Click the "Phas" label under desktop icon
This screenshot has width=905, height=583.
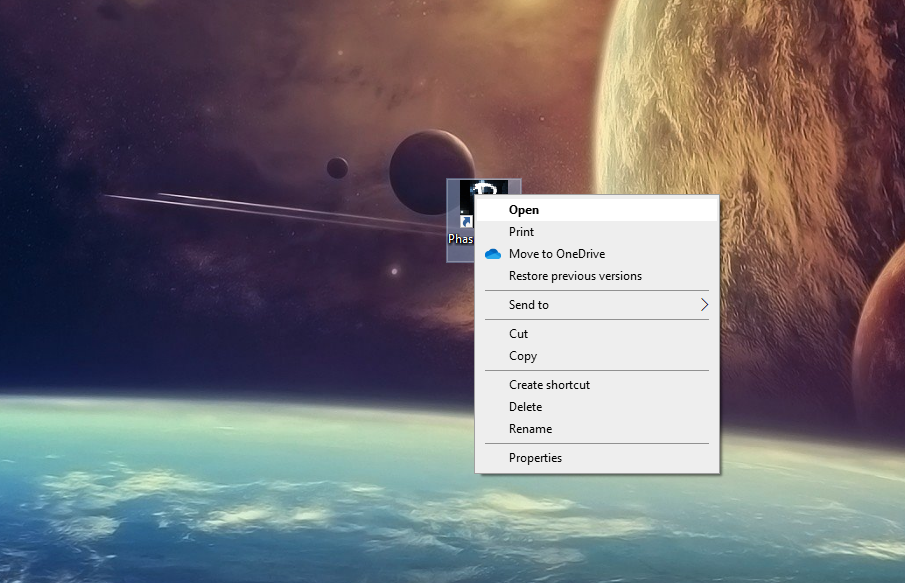pyautogui.click(x=460, y=240)
